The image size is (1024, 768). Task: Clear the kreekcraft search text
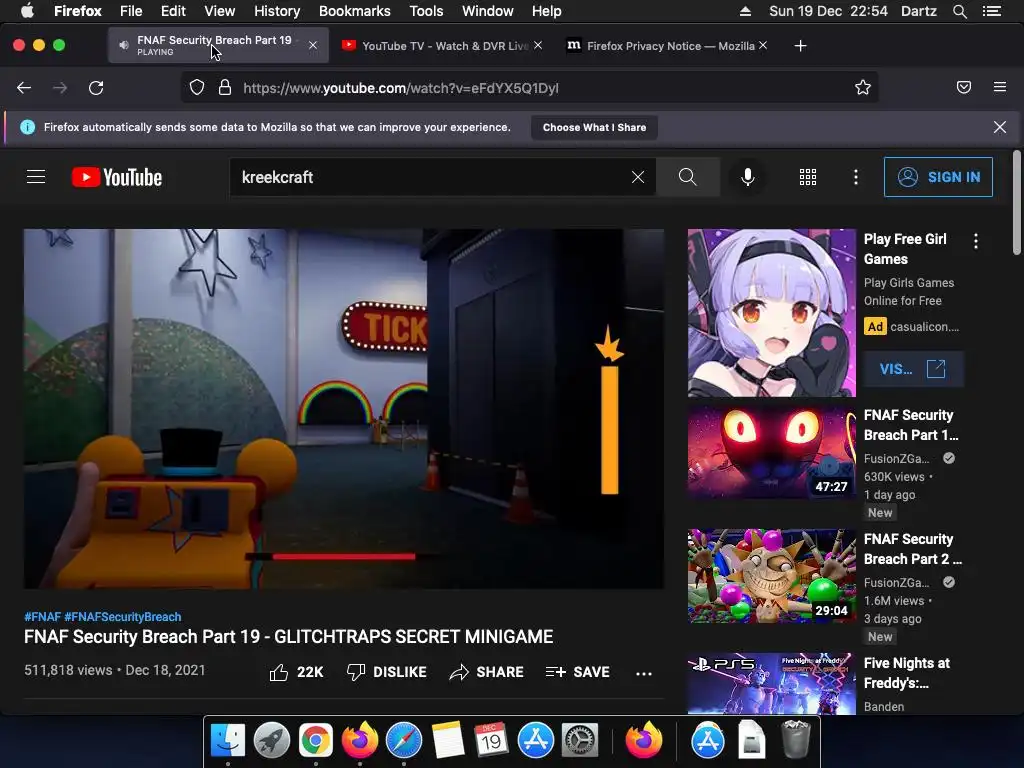point(638,177)
